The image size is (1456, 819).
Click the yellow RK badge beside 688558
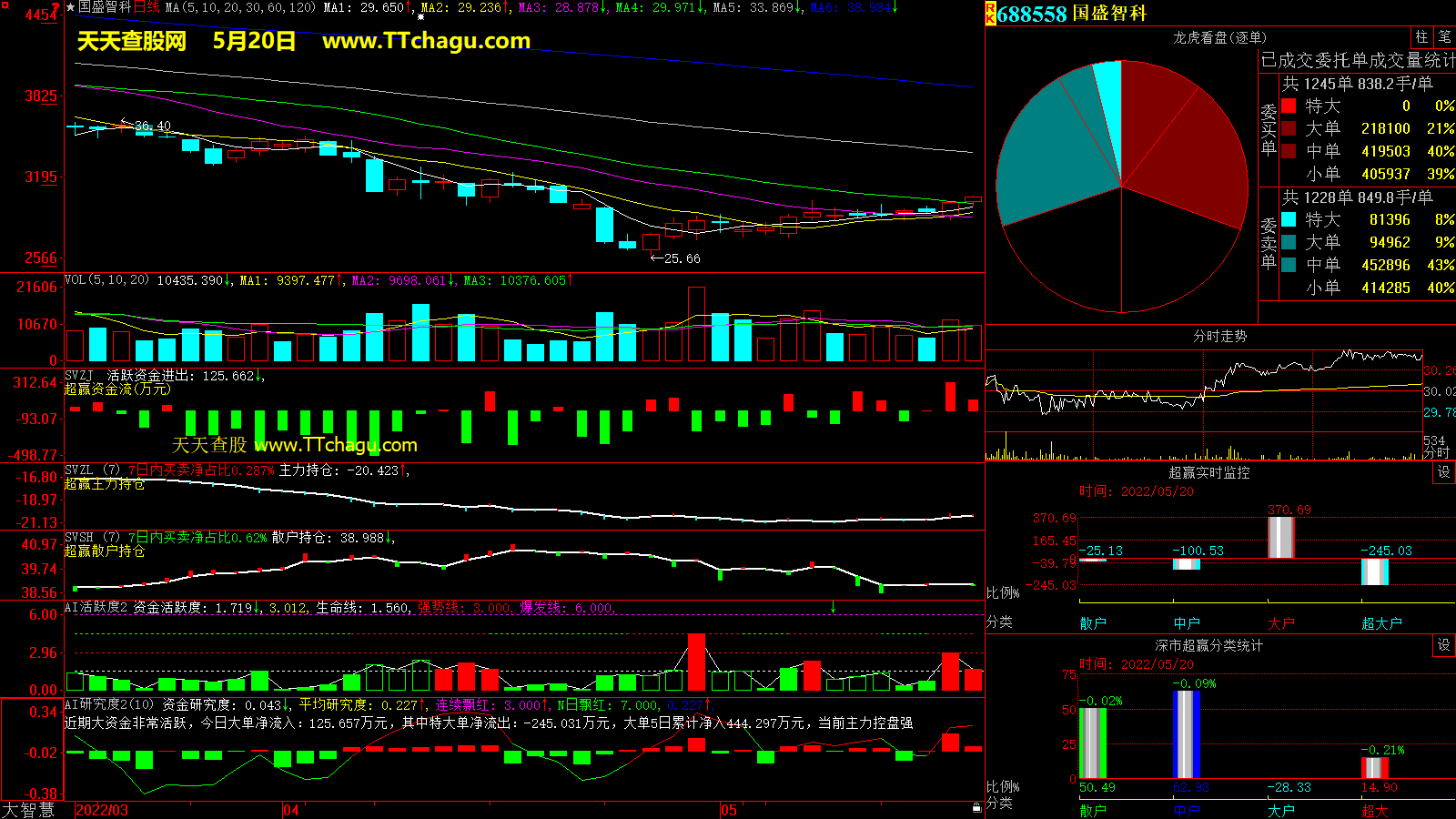pyautogui.click(x=991, y=13)
